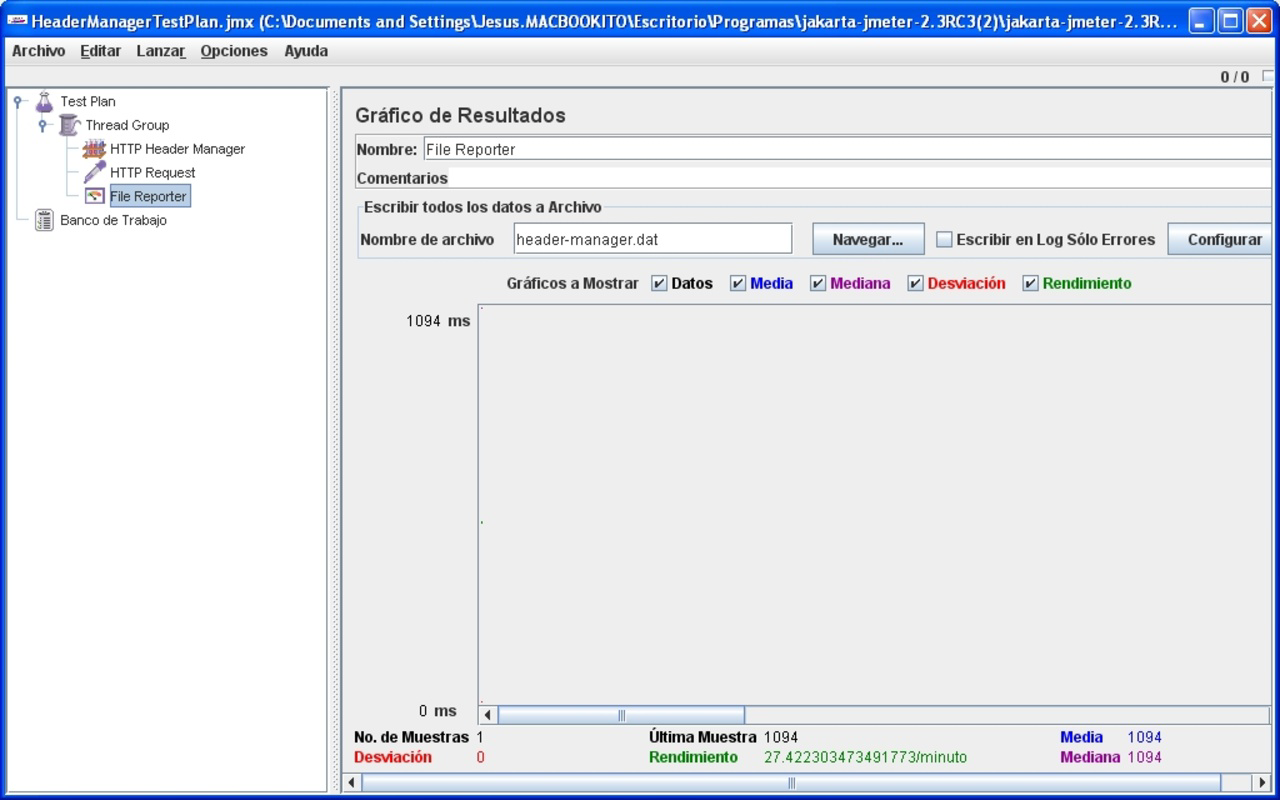The height and width of the screenshot is (800, 1280).
Task: Click the Última Muestra value 1094
Action: click(x=781, y=737)
